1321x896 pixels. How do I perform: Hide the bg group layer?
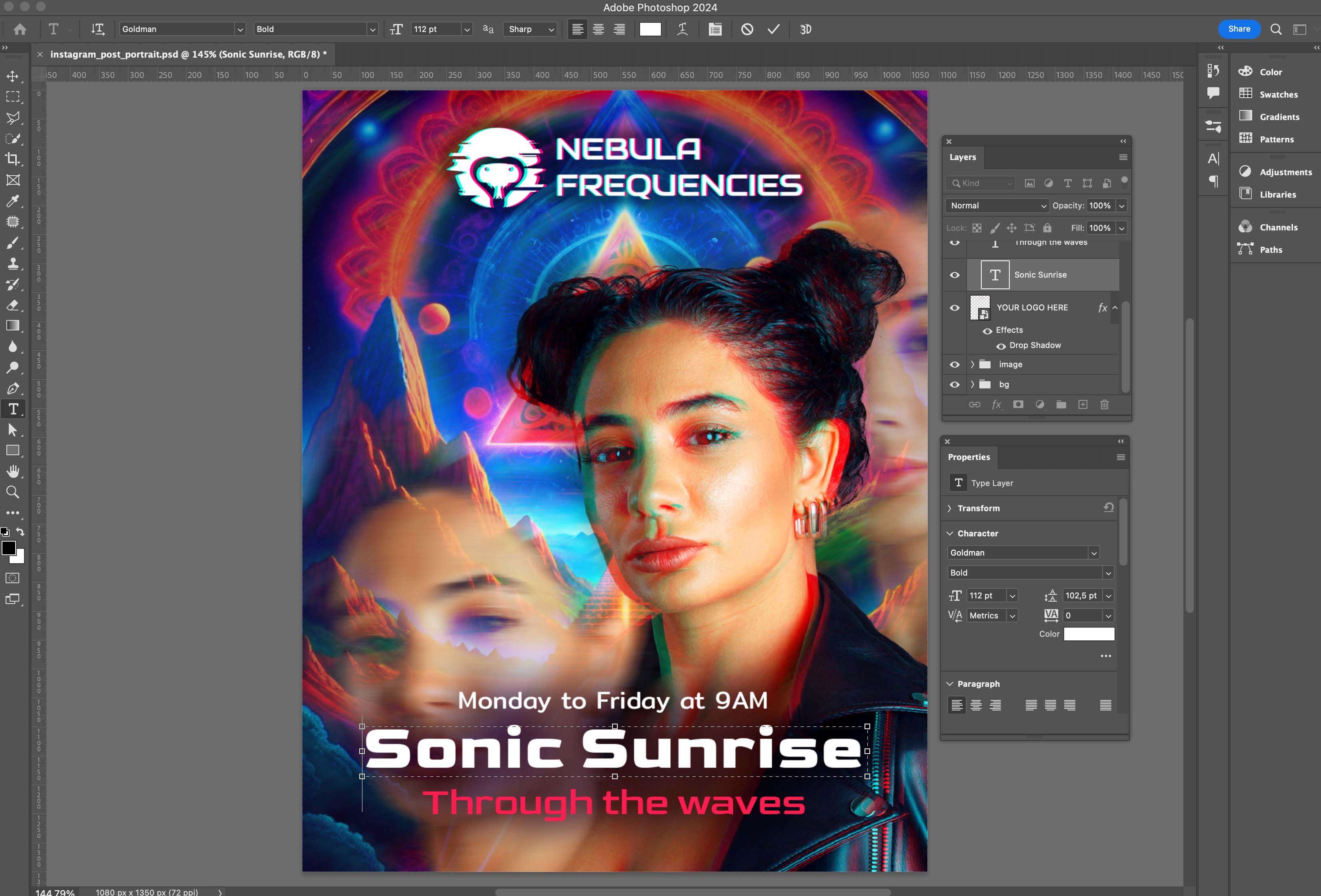tap(955, 385)
